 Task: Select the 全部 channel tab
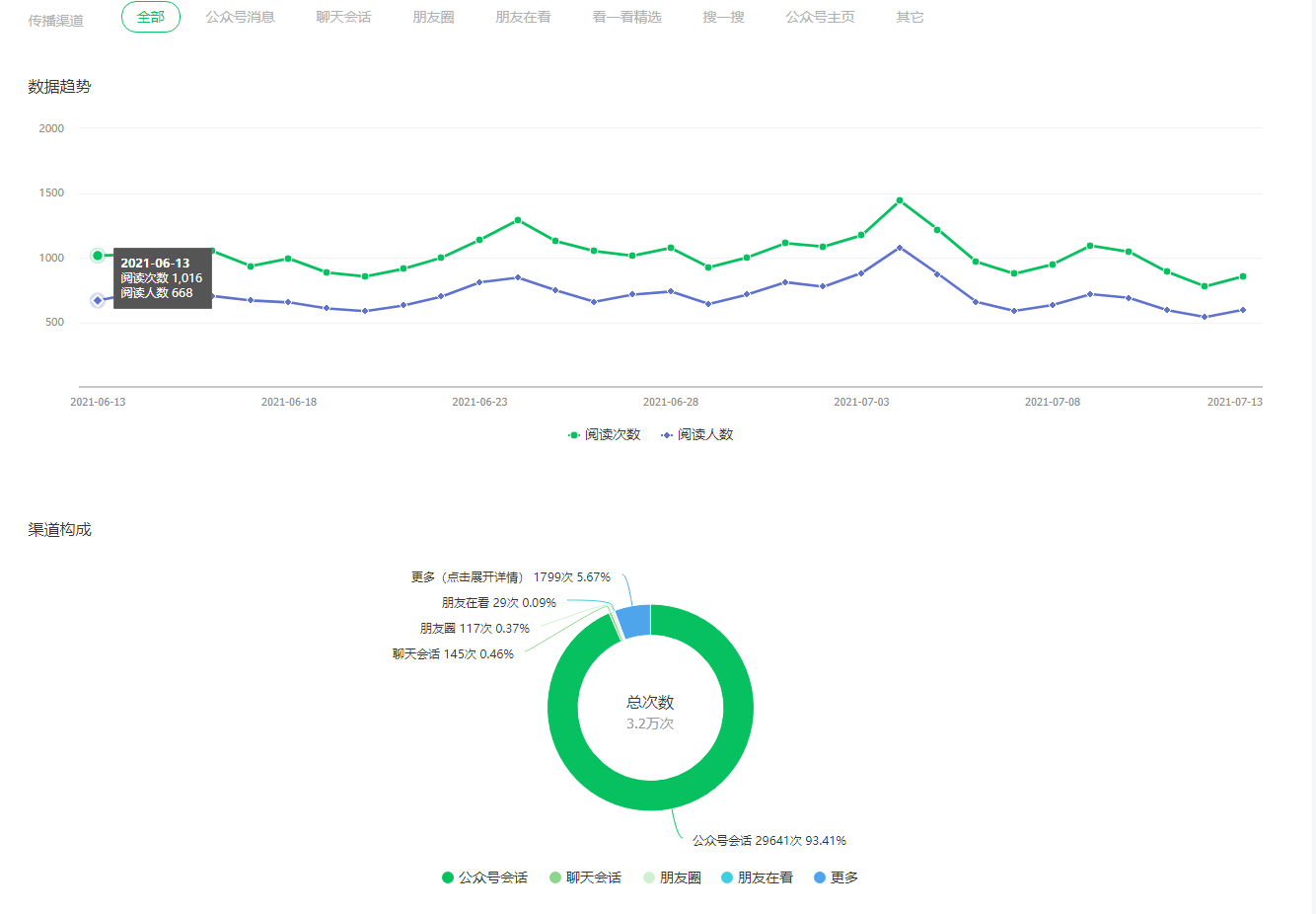tap(151, 17)
